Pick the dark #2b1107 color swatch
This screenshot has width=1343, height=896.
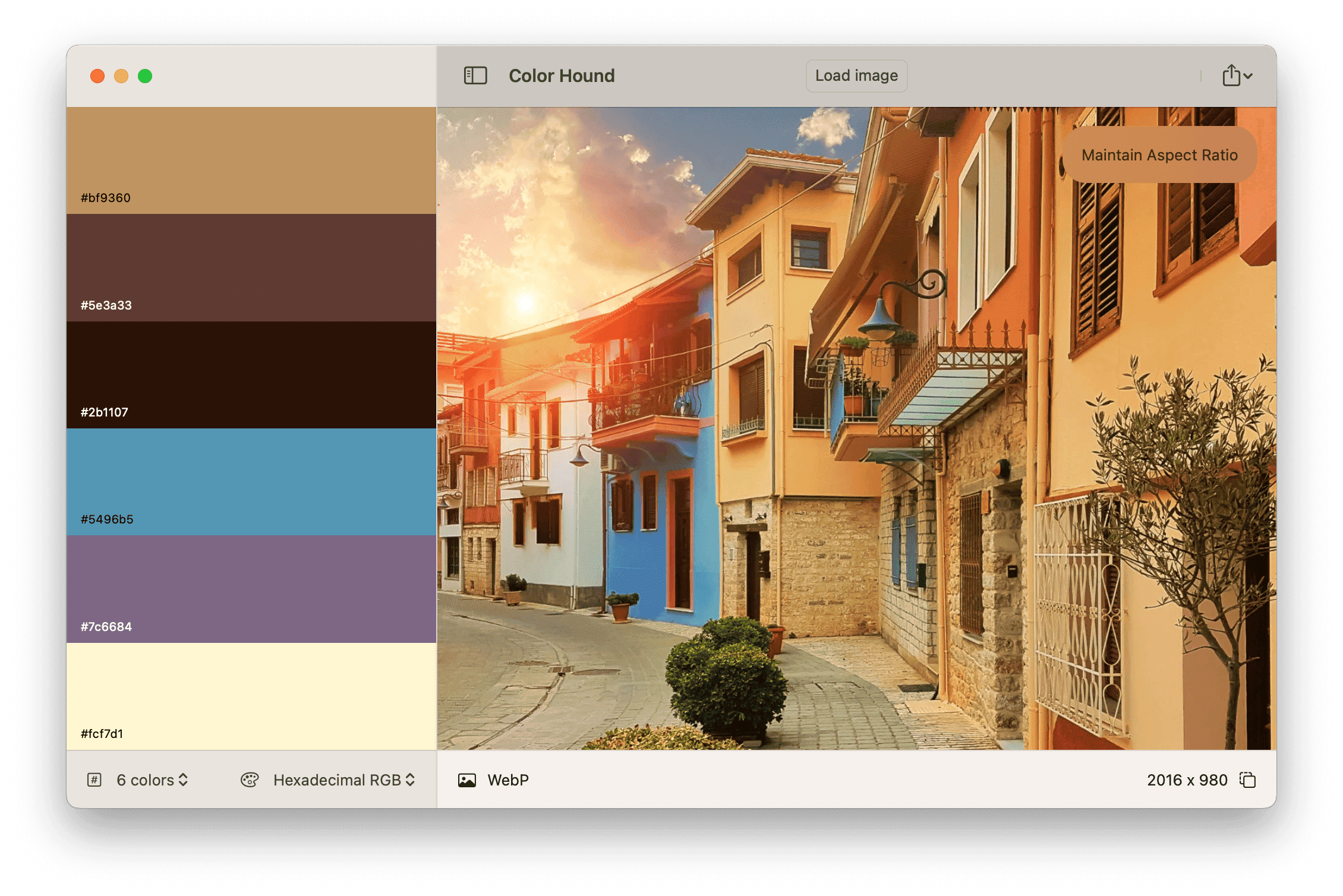[x=251, y=374]
